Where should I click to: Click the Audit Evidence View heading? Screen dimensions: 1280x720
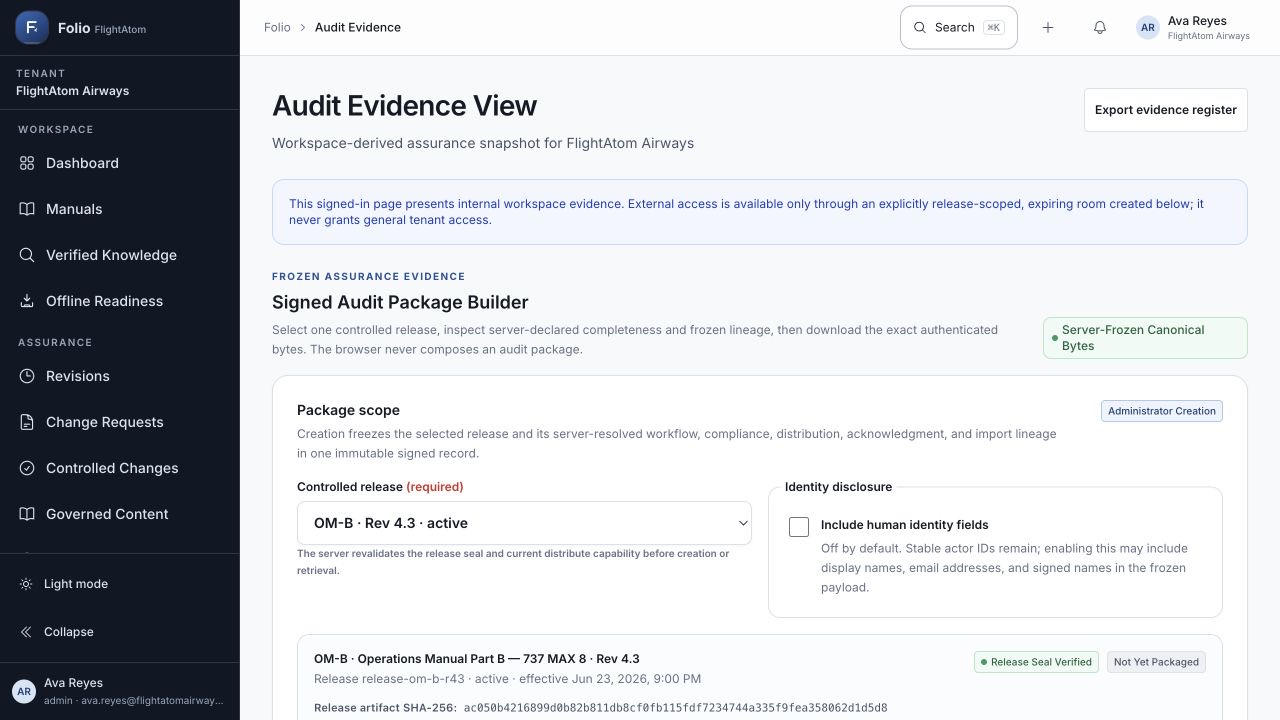(404, 106)
